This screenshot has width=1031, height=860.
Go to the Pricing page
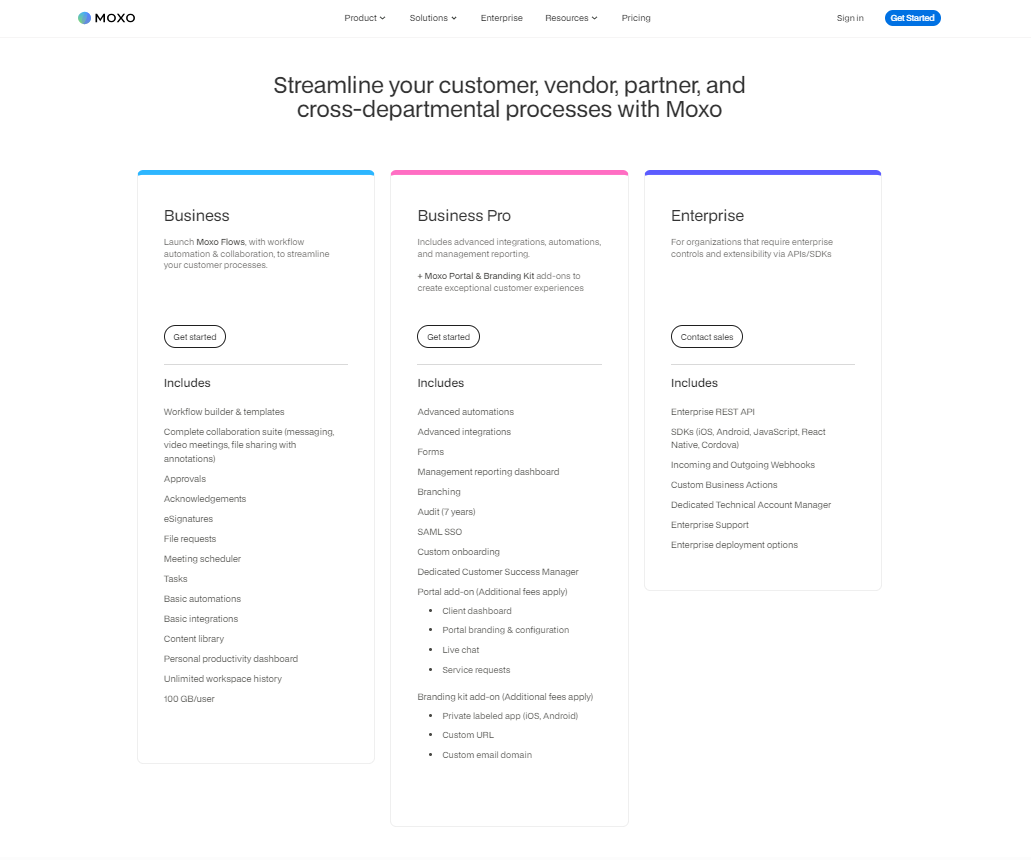(635, 17)
